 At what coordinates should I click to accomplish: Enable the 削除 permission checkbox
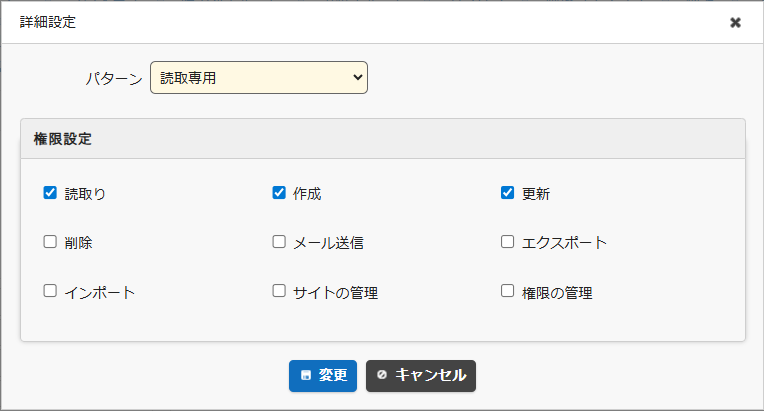point(50,242)
